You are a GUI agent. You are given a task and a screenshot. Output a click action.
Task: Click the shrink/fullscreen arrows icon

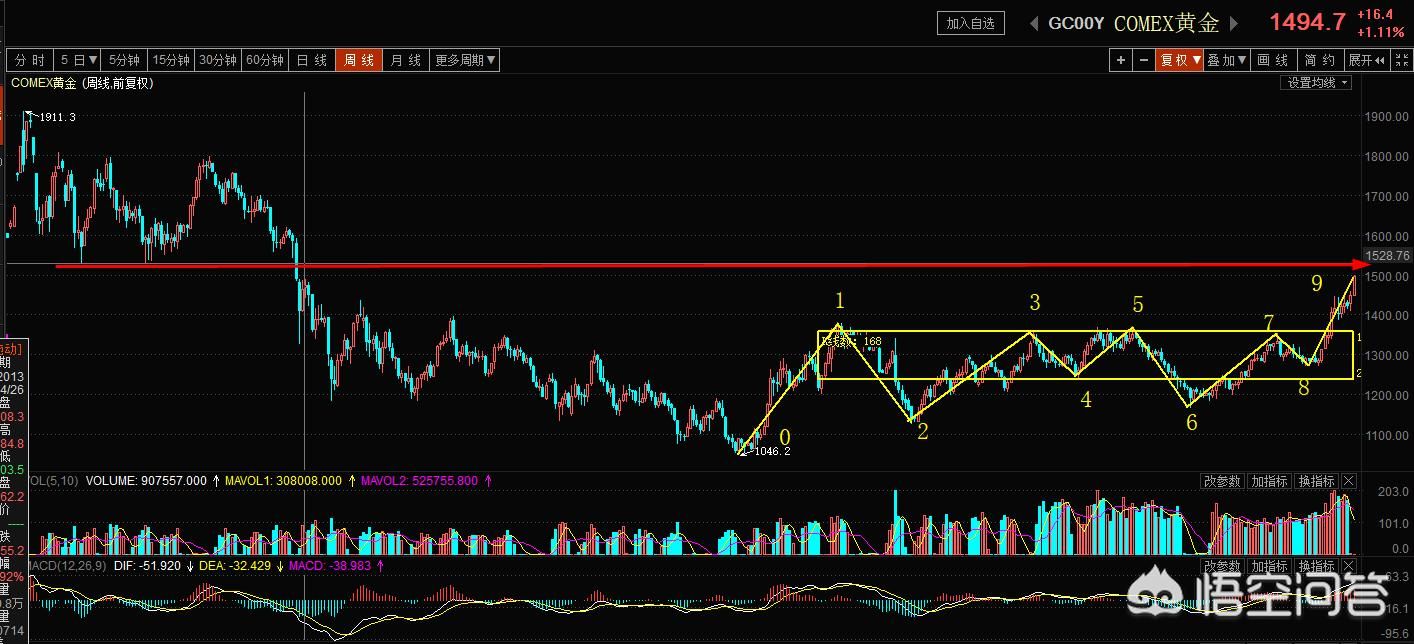coord(1400,60)
